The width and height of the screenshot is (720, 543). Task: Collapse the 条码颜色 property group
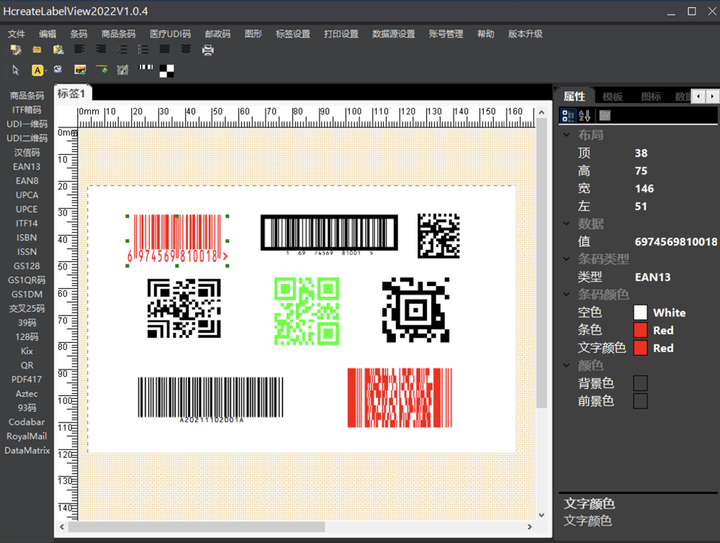[x=567, y=294]
